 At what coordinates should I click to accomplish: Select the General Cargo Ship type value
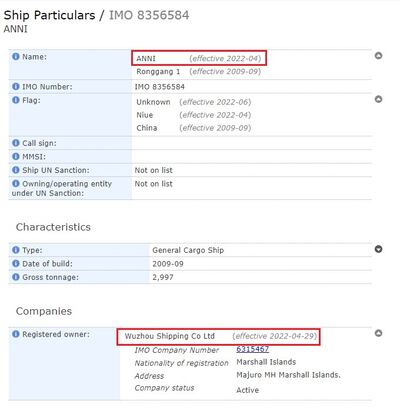point(188,250)
